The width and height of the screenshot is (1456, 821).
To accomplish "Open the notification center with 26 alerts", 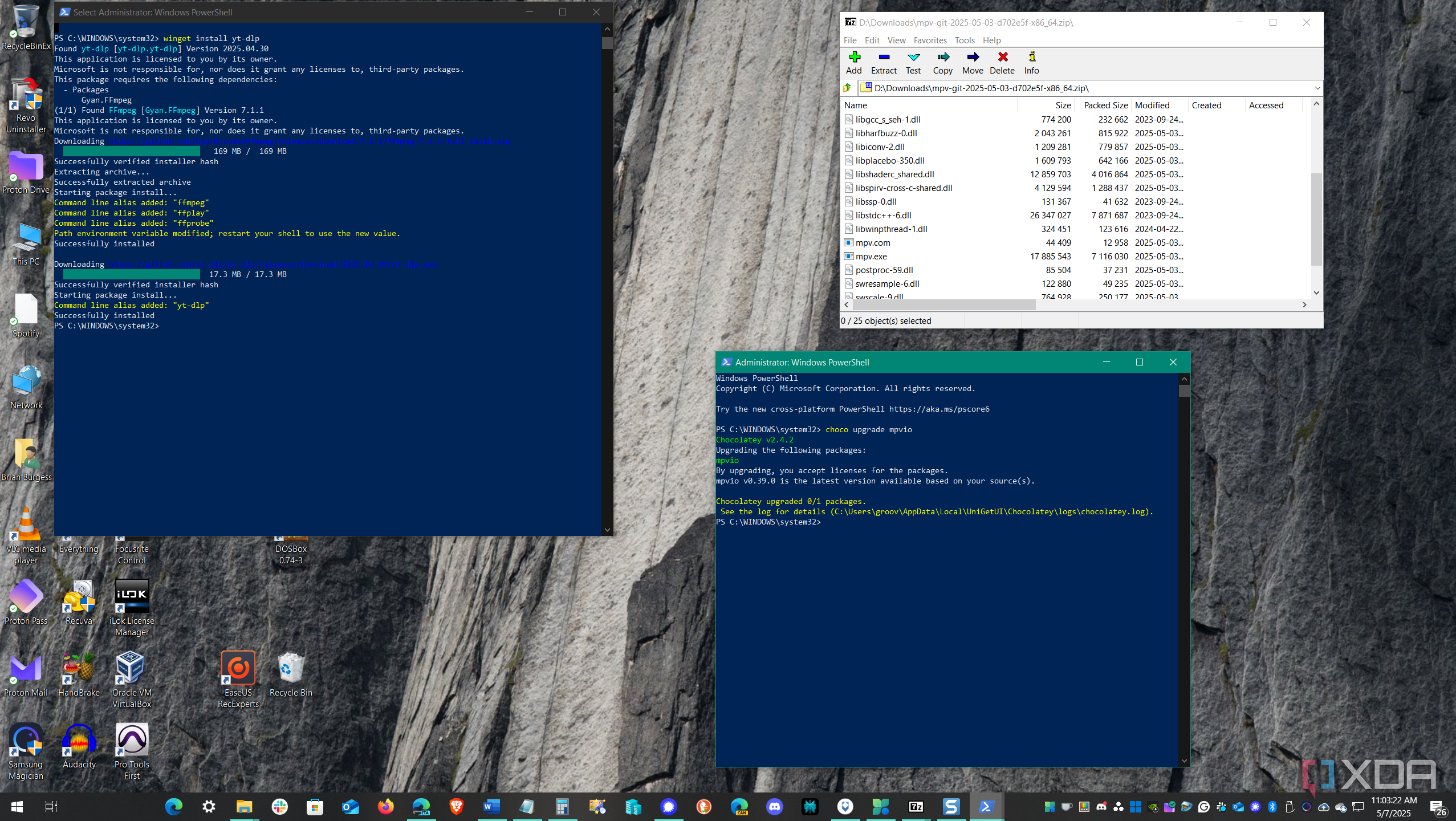I will (x=1438, y=807).
